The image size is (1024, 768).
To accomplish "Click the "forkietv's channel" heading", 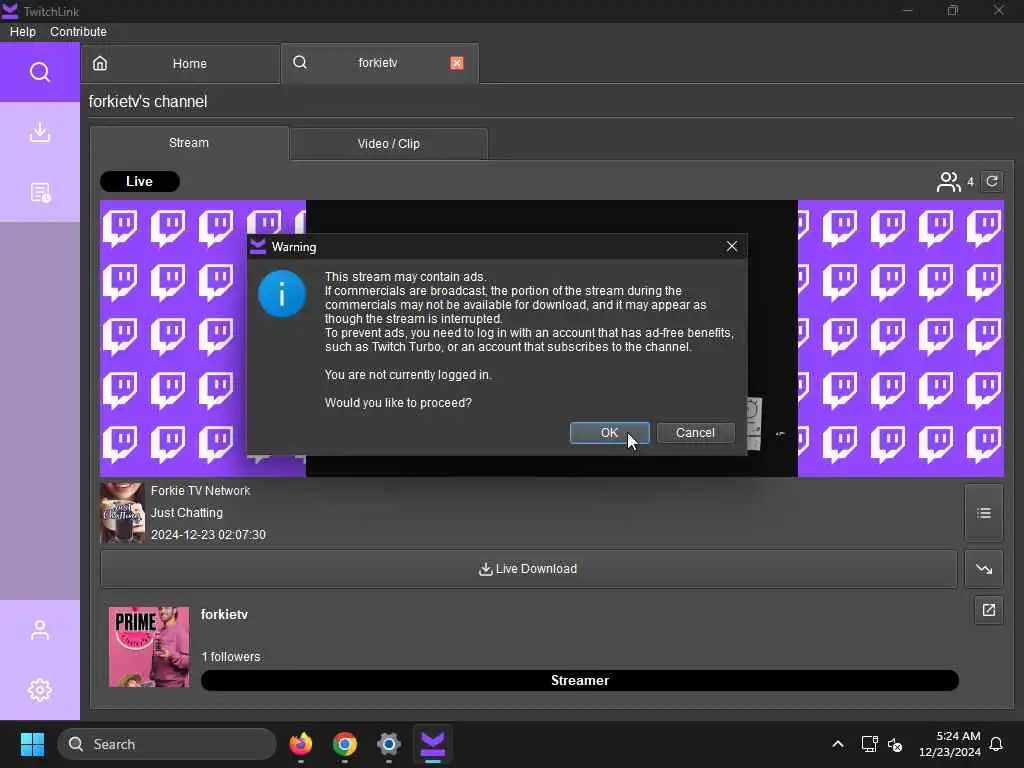I will click(x=148, y=102).
